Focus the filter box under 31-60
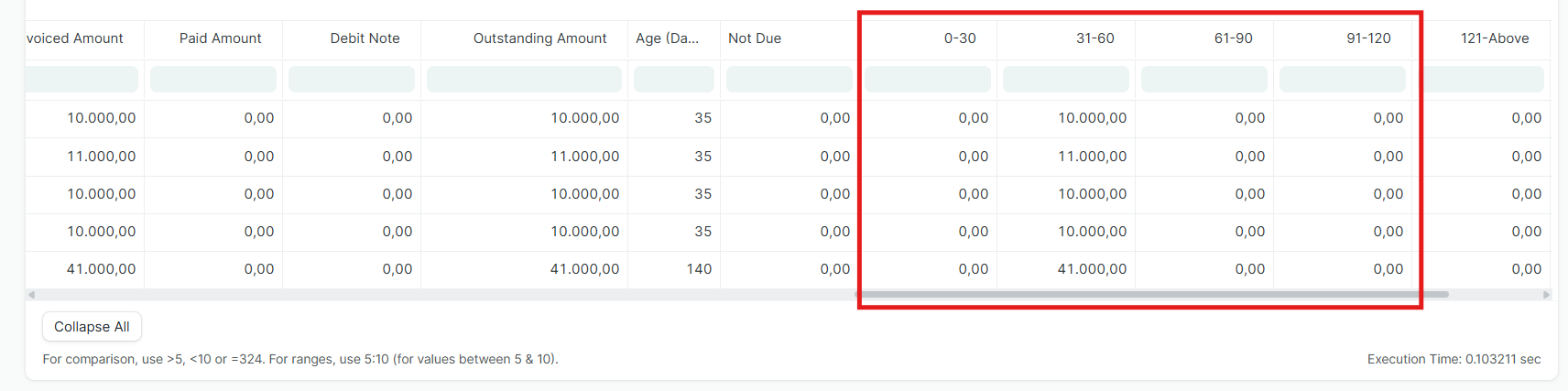 1066,80
